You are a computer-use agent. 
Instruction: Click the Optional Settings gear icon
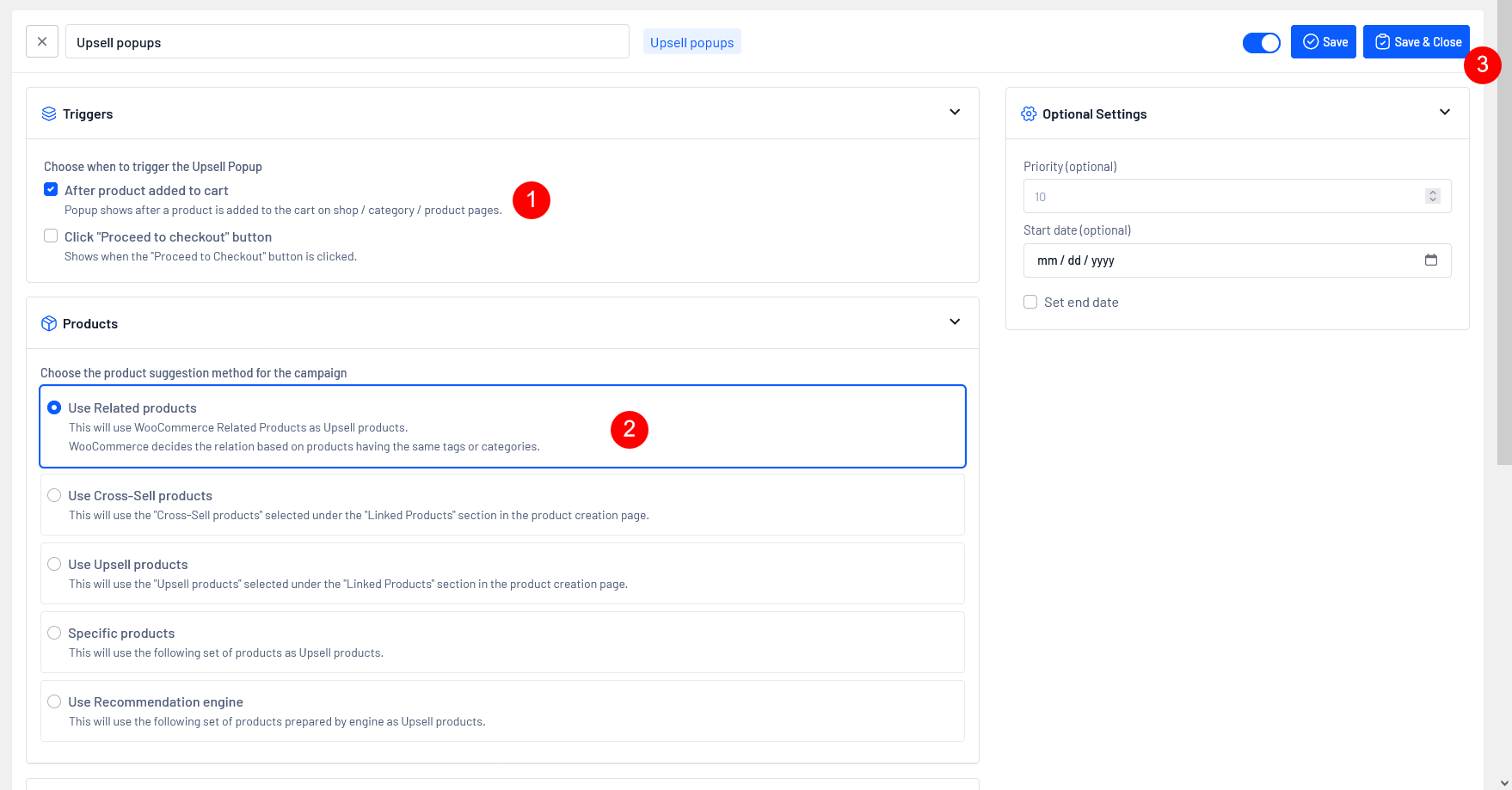click(x=1029, y=114)
